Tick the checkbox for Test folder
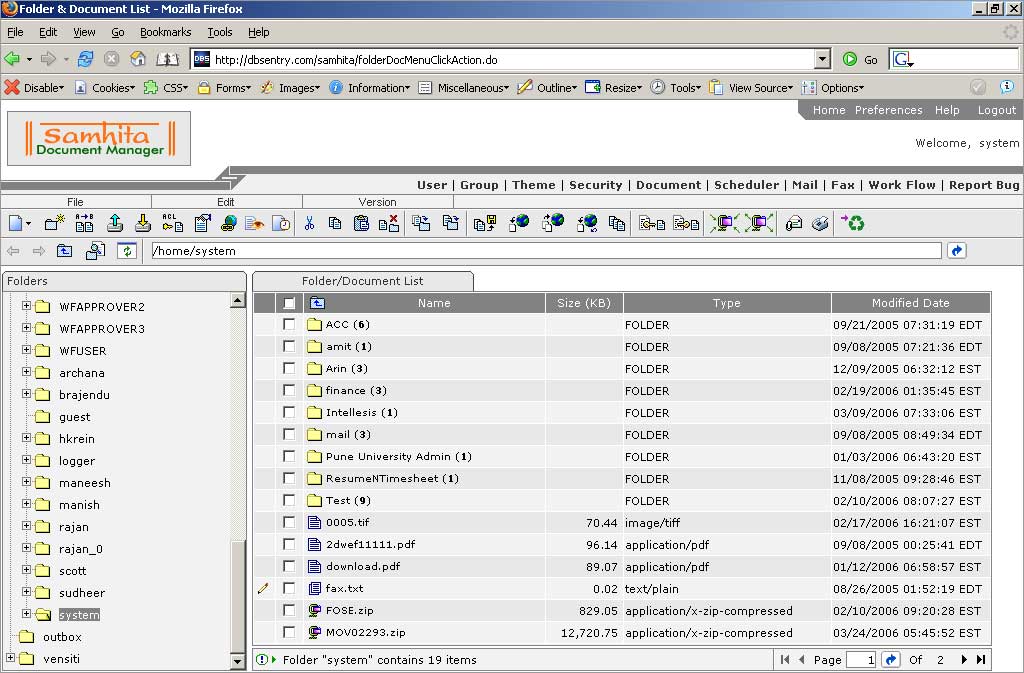This screenshot has height=673, width=1024. click(289, 500)
